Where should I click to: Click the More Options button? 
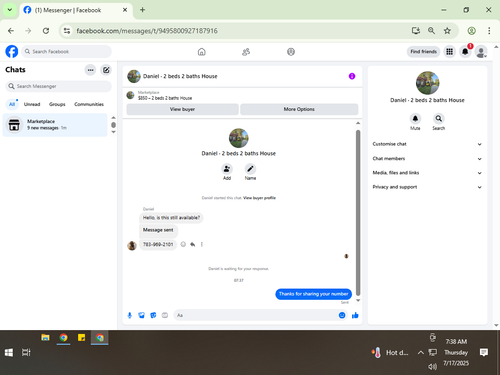click(299, 109)
